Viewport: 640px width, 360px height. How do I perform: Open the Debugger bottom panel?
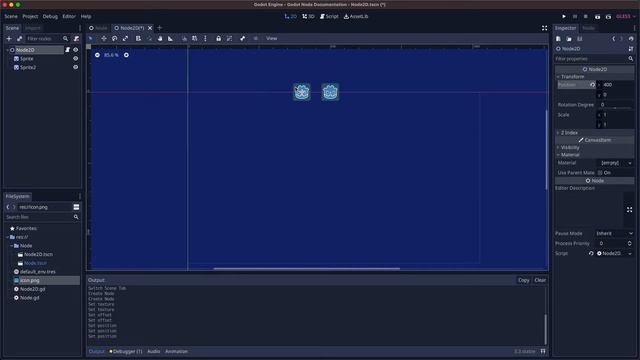[126, 351]
